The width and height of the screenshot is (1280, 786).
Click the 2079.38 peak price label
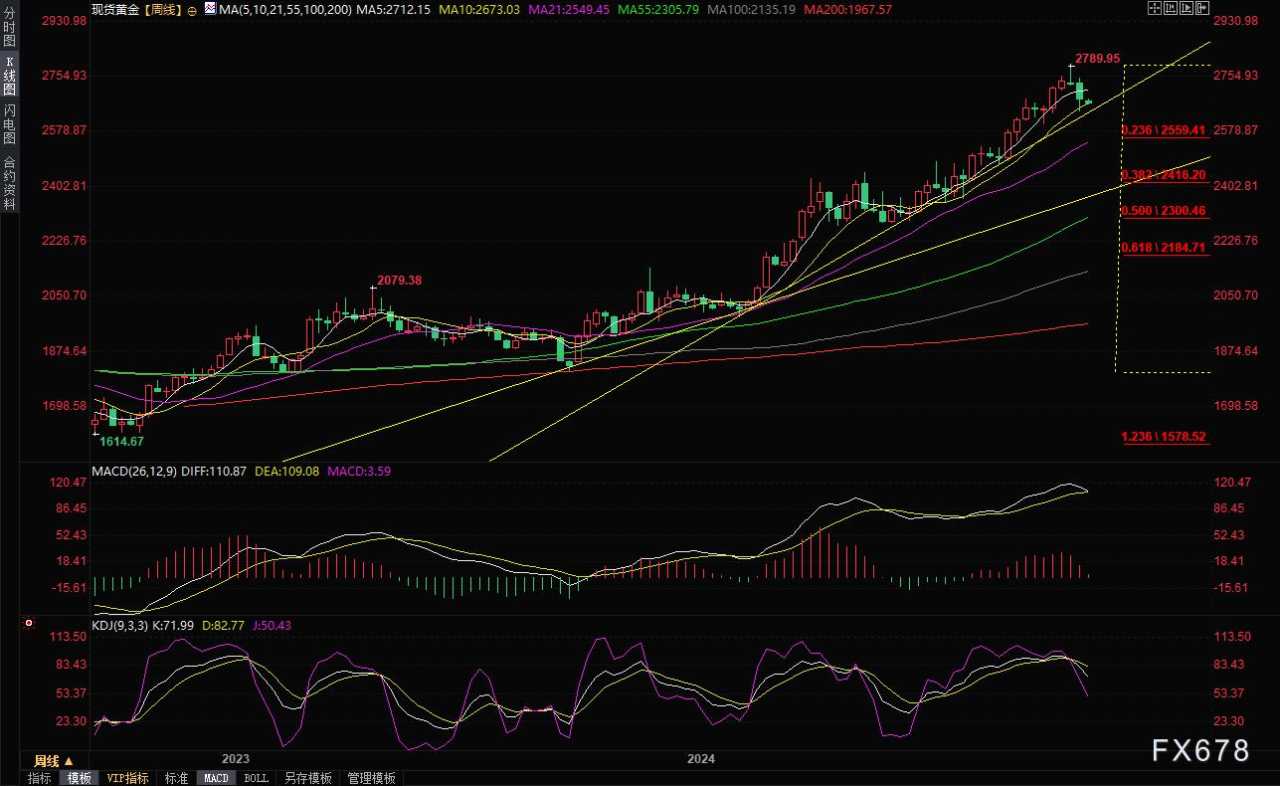(399, 281)
